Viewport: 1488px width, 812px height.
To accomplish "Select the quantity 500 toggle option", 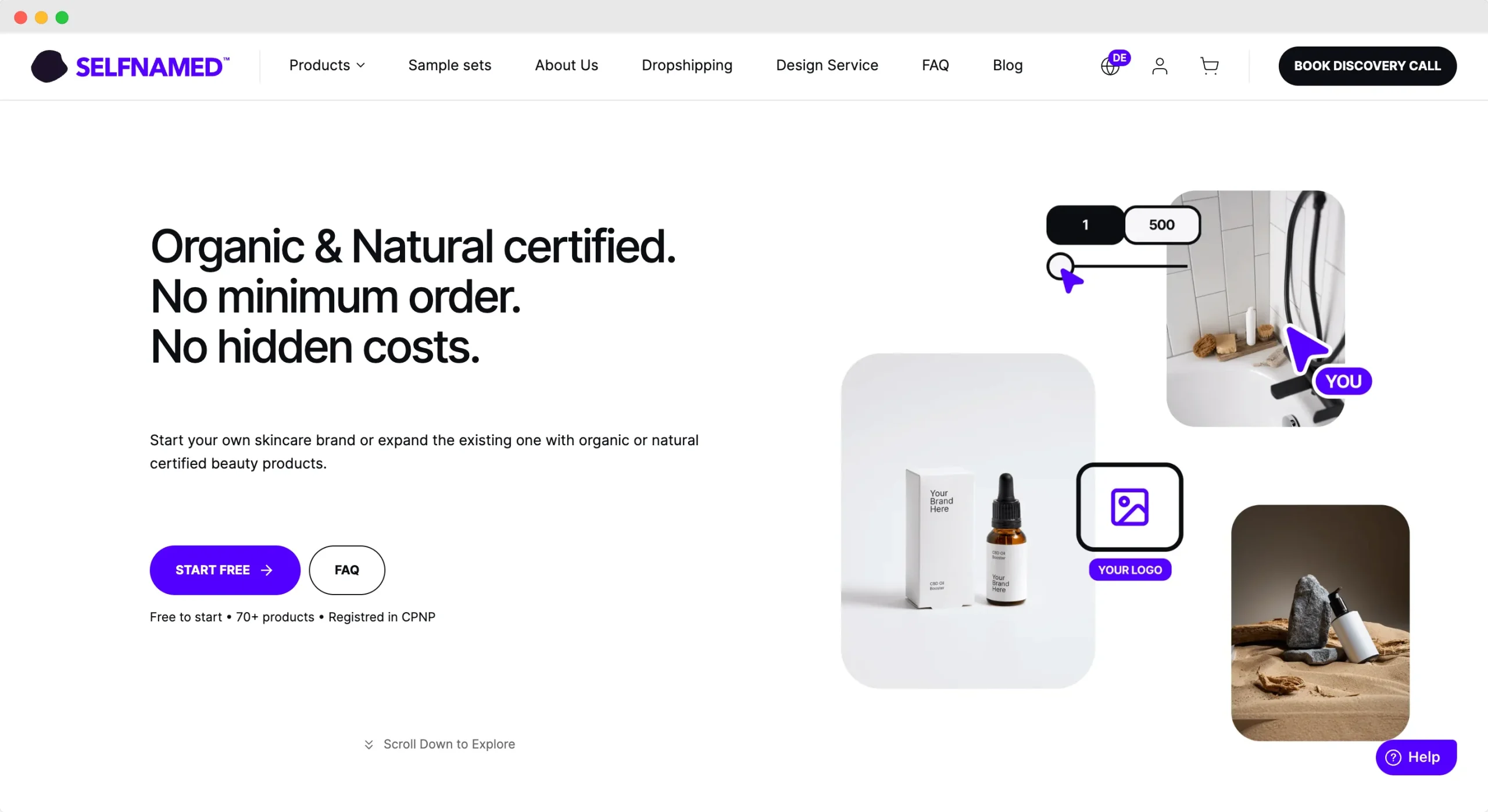I will coord(1162,225).
